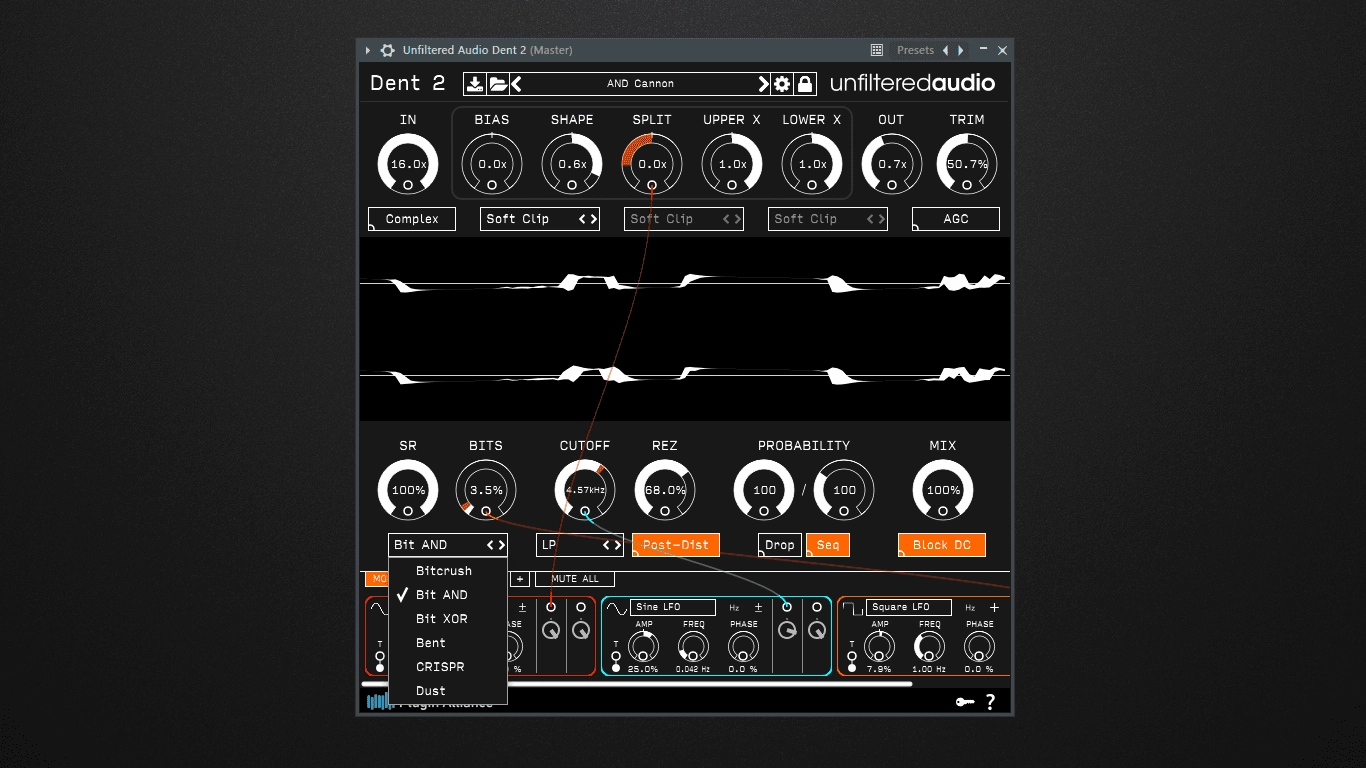Choose Bit XOR from the mode menu

point(448,619)
